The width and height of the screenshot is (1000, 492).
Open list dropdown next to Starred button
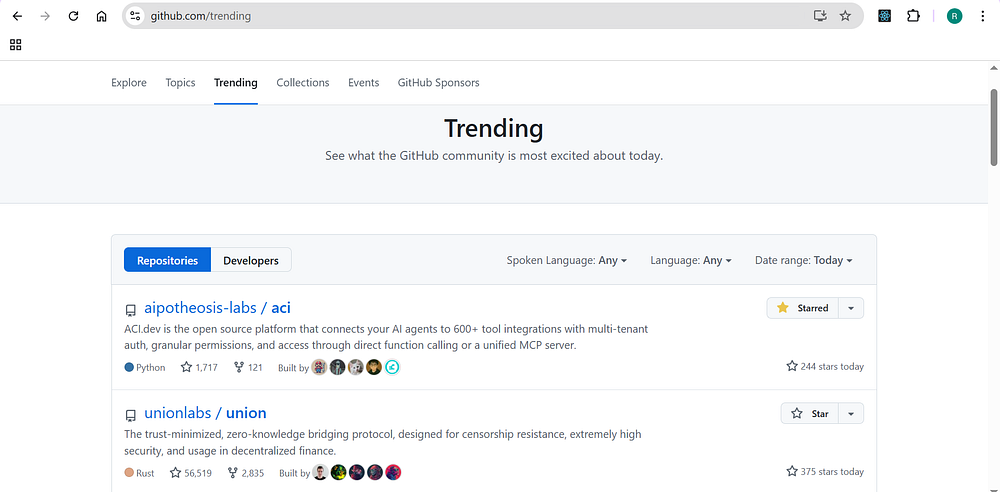851,308
